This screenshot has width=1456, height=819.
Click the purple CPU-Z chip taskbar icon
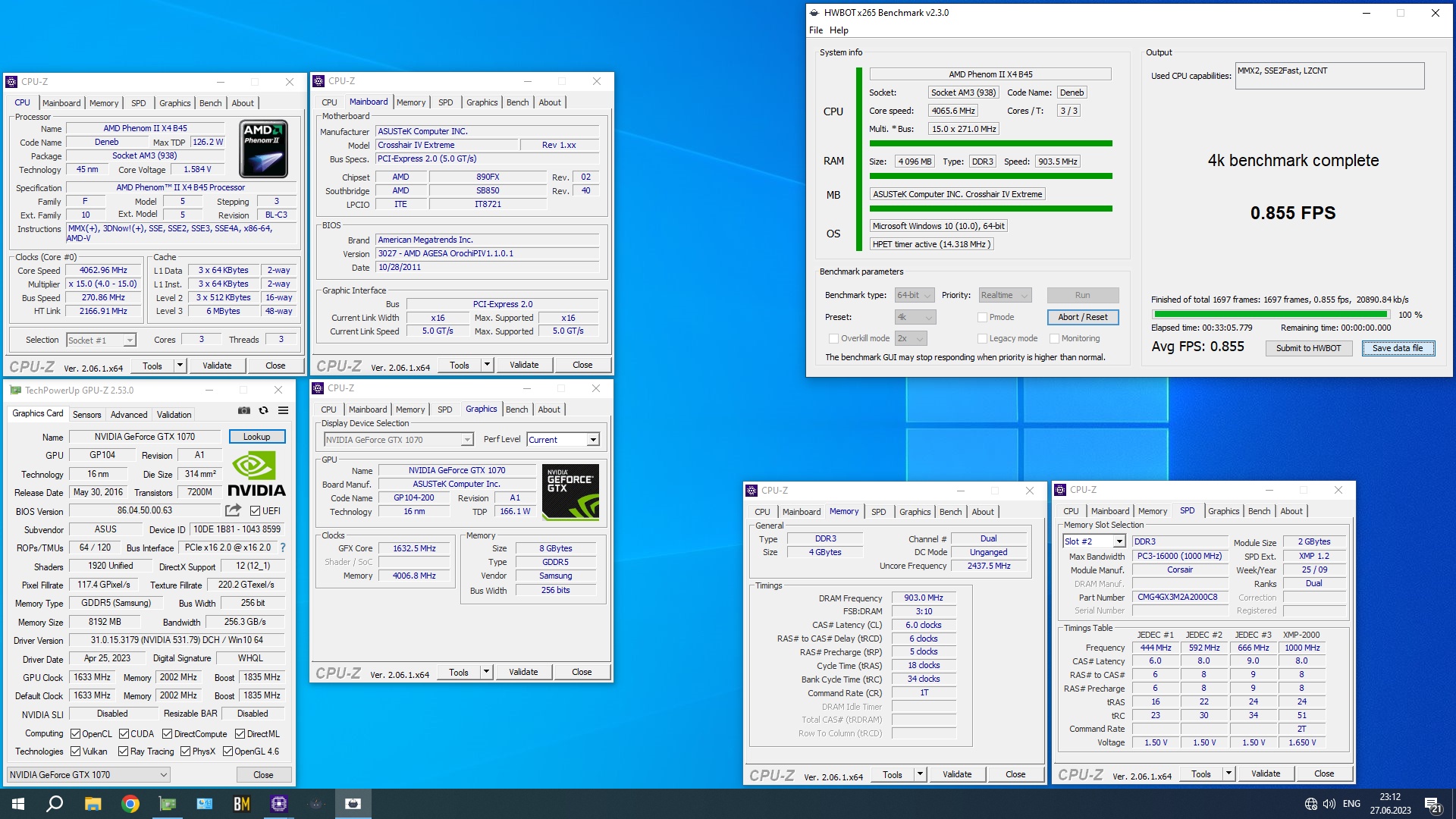click(x=279, y=804)
